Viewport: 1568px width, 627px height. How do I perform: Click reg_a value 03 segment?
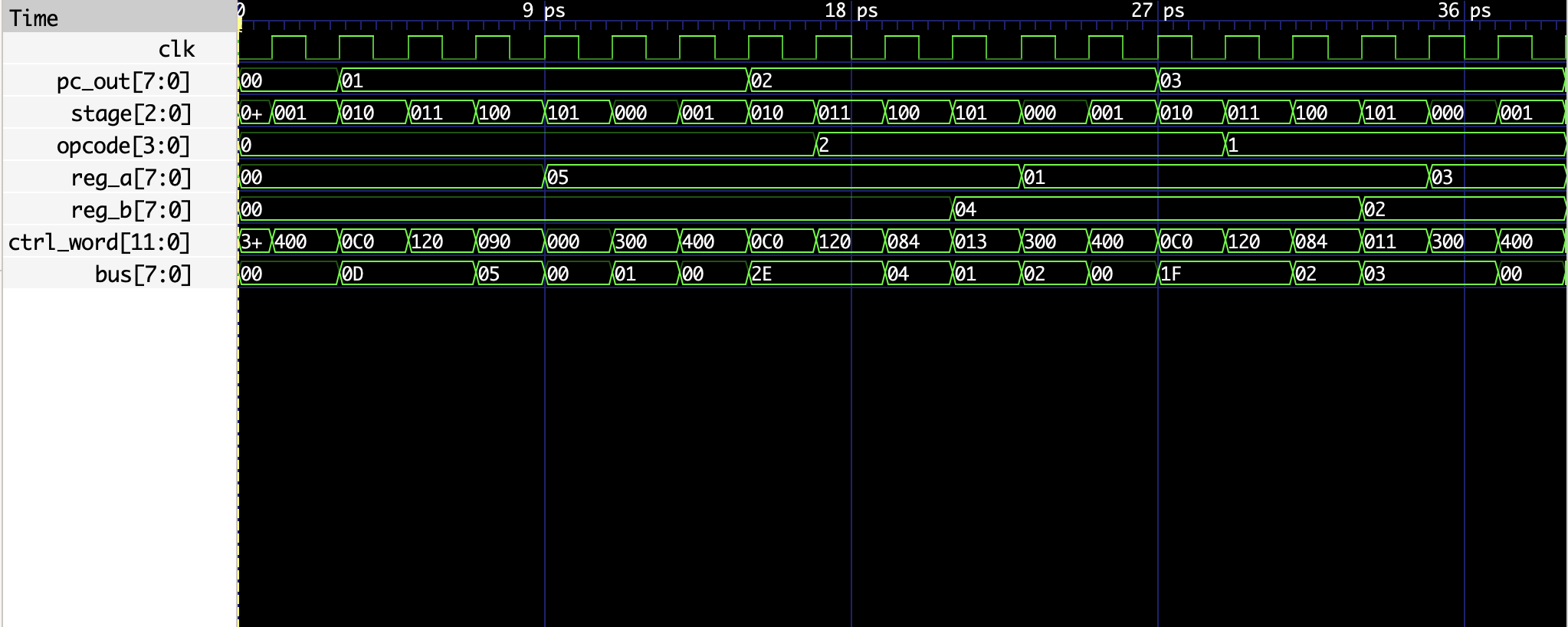coord(1497,177)
